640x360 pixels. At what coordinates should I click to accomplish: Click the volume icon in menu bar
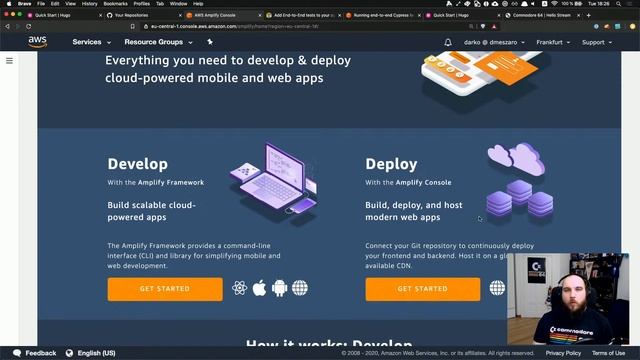point(533,4)
